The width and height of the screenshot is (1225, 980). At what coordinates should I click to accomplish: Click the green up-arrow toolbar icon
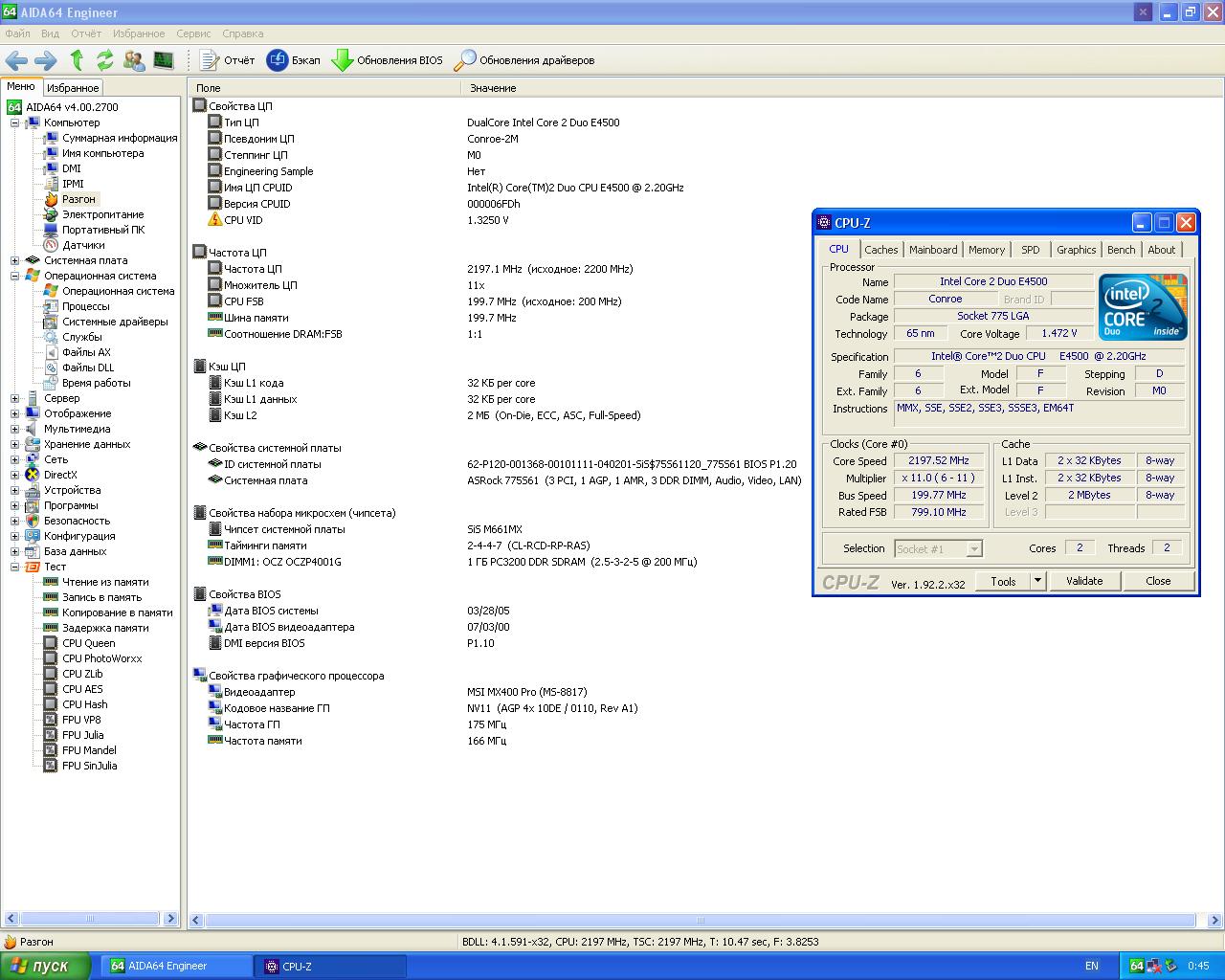[77, 60]
